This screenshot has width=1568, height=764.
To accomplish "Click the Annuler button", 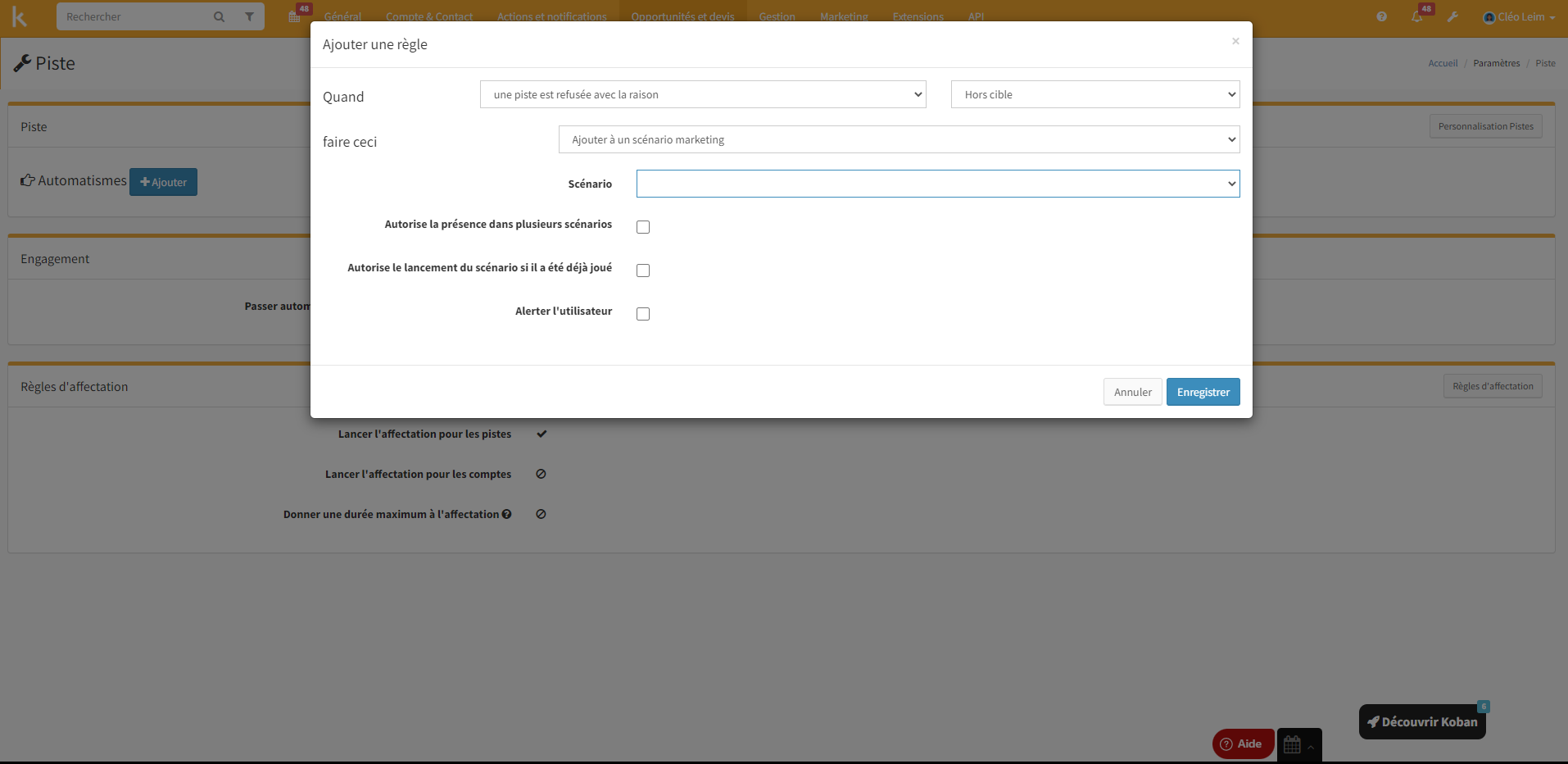I will [1133, 392].
